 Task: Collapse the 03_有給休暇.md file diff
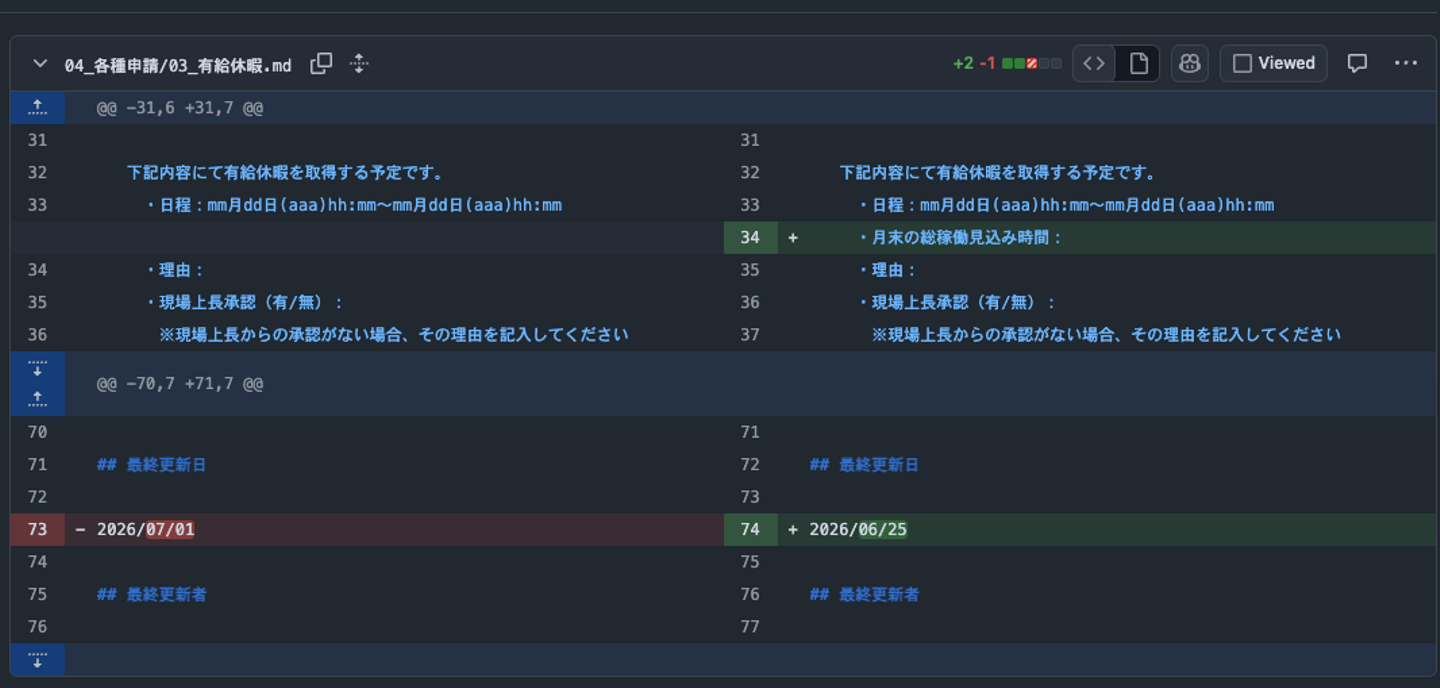pyautogui.click(x=40, y=64)
